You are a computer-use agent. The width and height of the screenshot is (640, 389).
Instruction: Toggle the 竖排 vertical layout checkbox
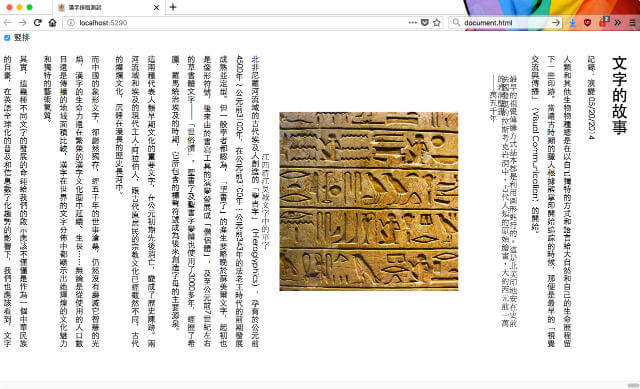pyautogui.click(x=7, y=38)
